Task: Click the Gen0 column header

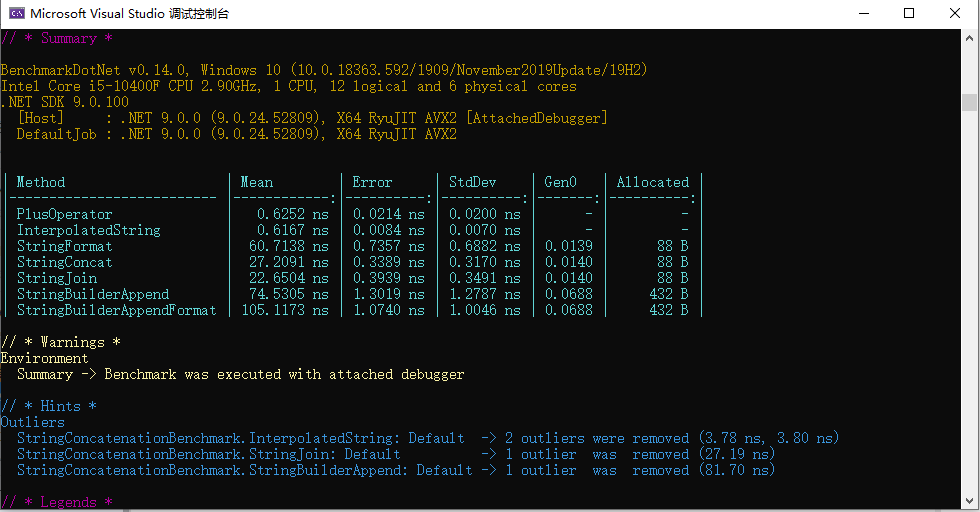Action: [561, 182]
